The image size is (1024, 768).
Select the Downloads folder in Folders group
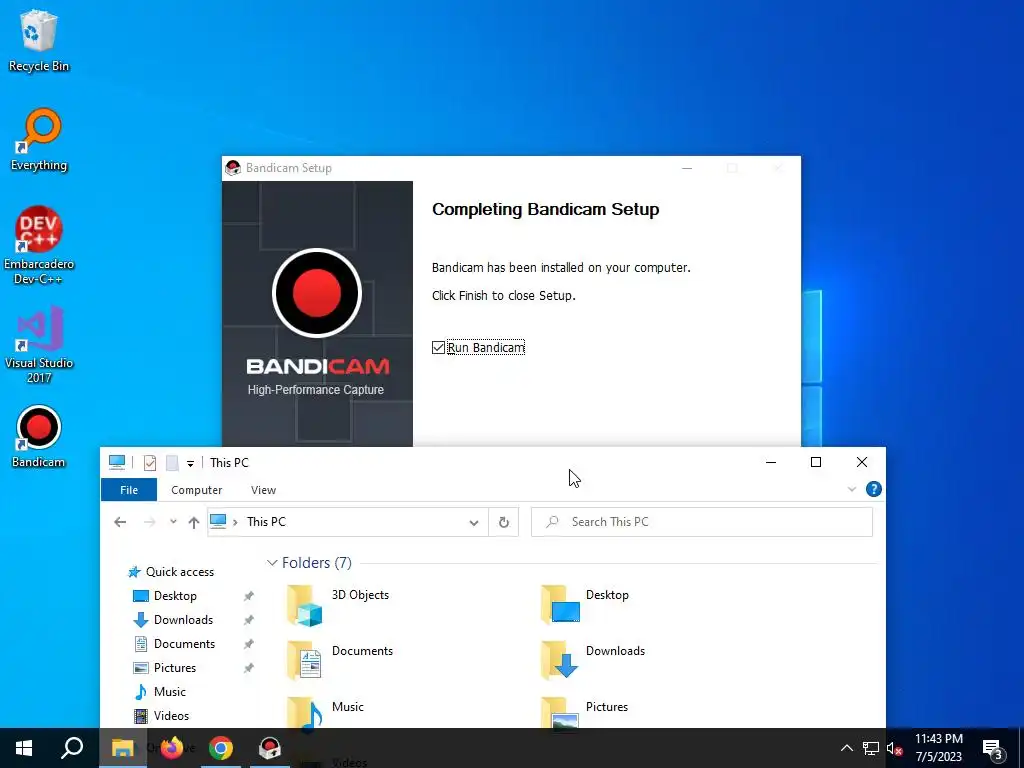click(593, 660)
